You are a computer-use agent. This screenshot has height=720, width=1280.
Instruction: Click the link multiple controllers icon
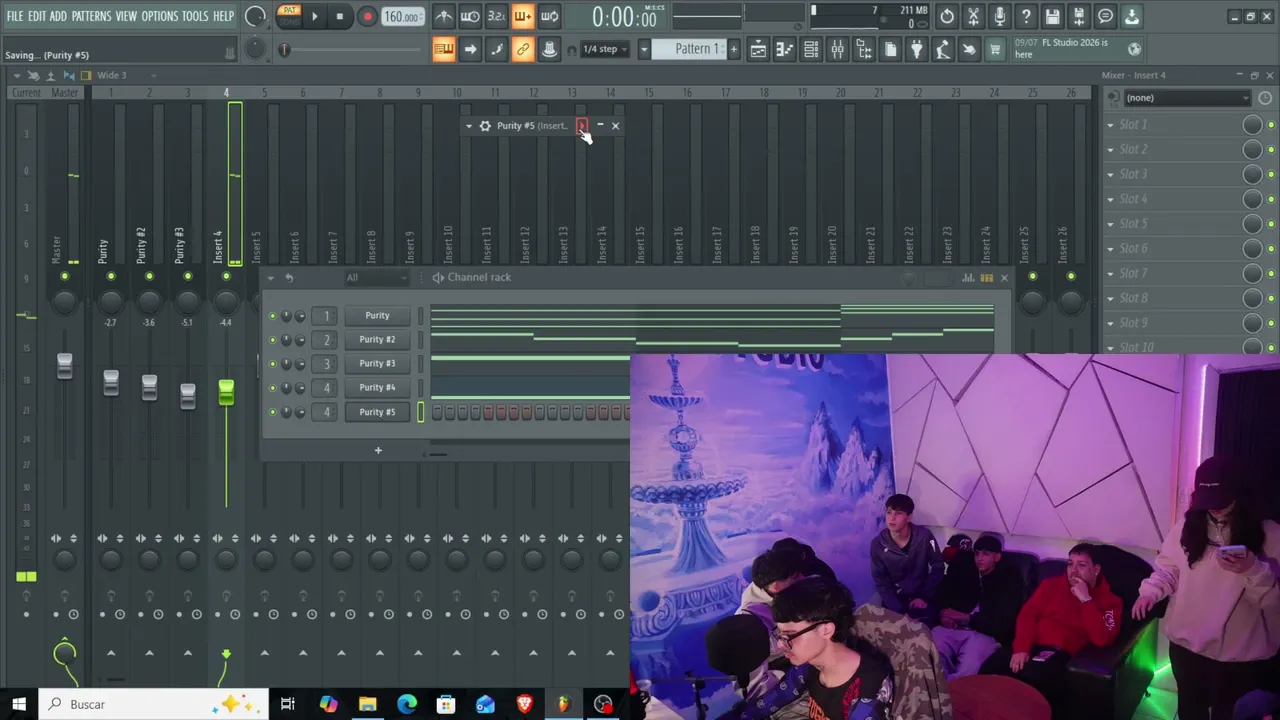pos(522,49)
